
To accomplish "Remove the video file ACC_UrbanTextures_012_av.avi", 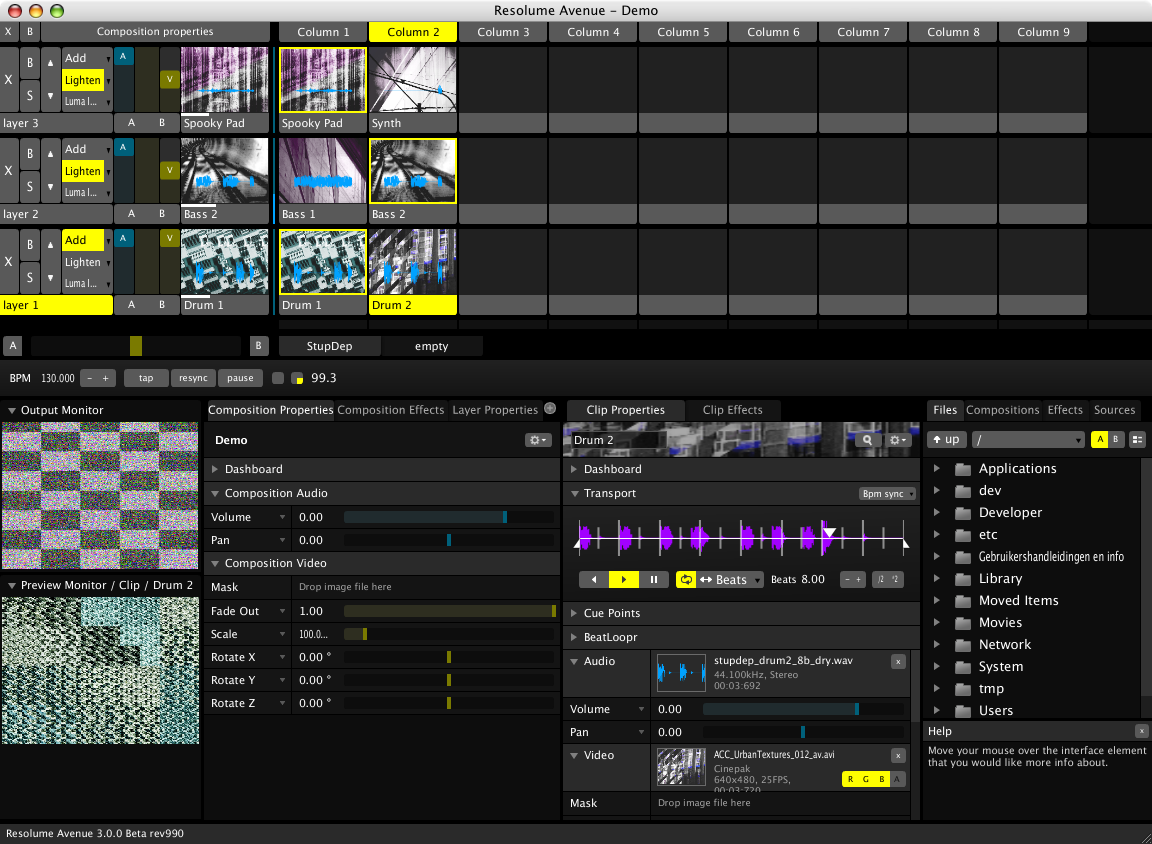I will pyautogui.click(x=898, y=756).
